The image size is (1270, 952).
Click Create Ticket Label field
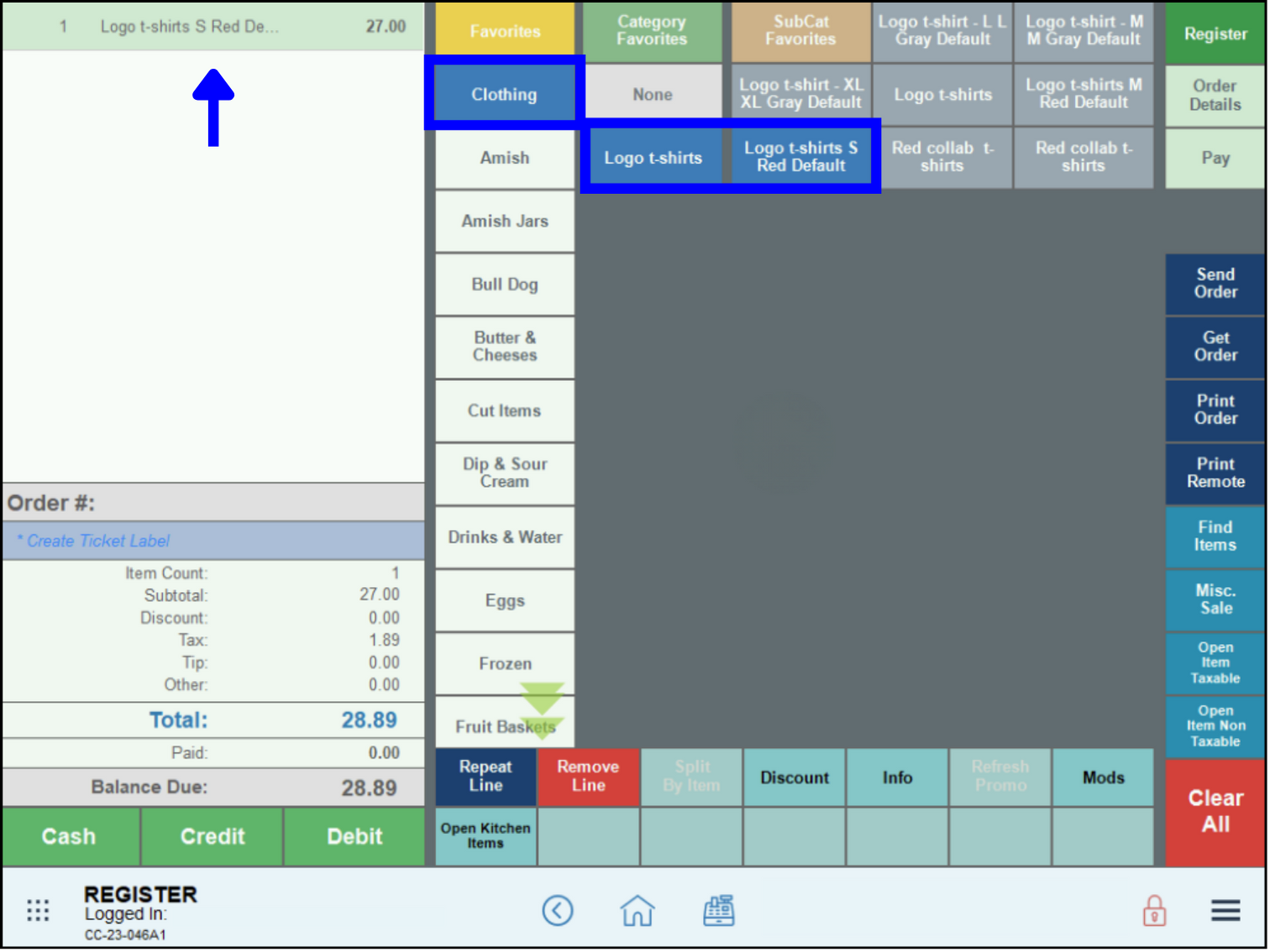tap(213, 541)
